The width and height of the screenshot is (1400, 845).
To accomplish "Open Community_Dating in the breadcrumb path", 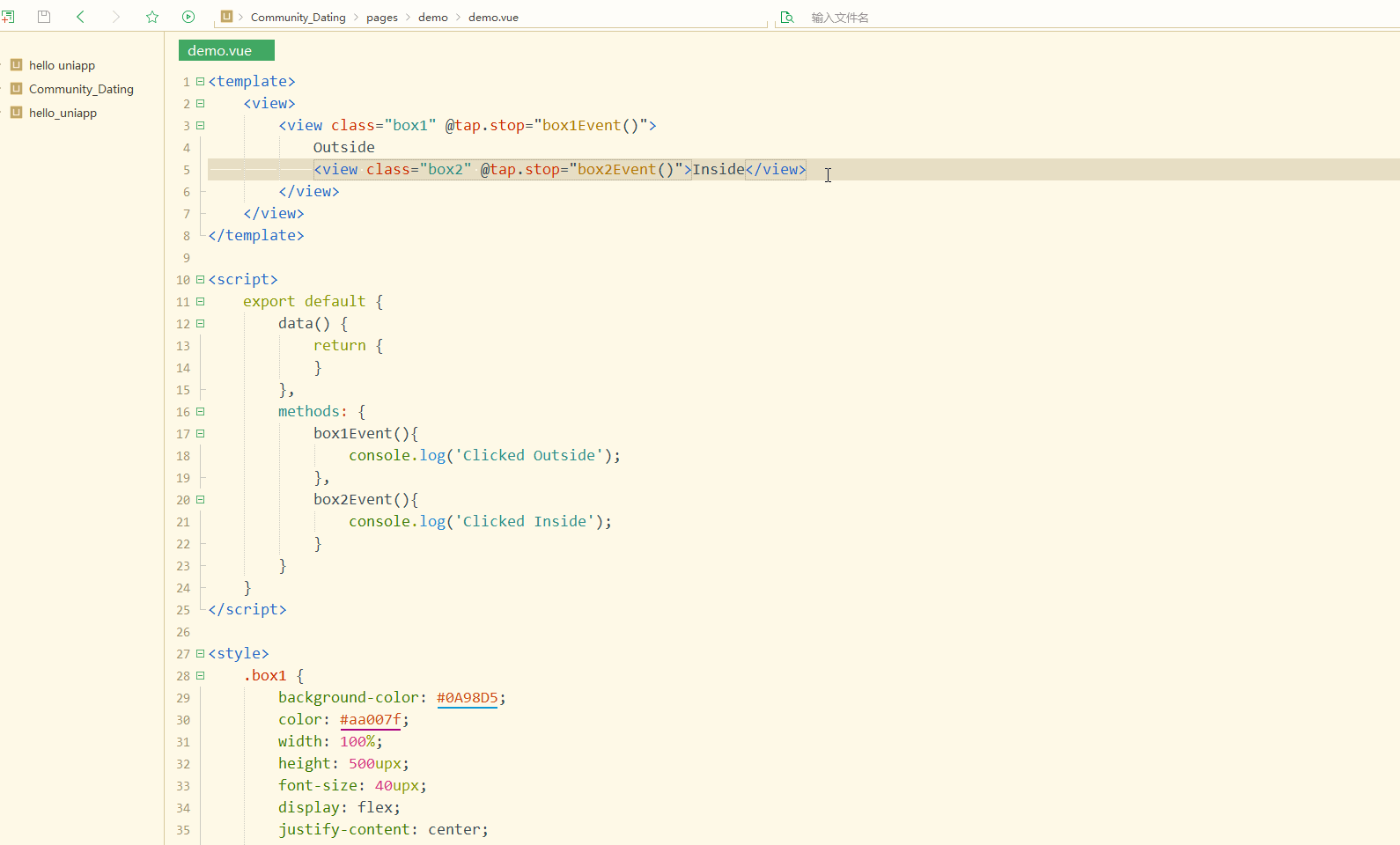I will click(x=298, y=18).
